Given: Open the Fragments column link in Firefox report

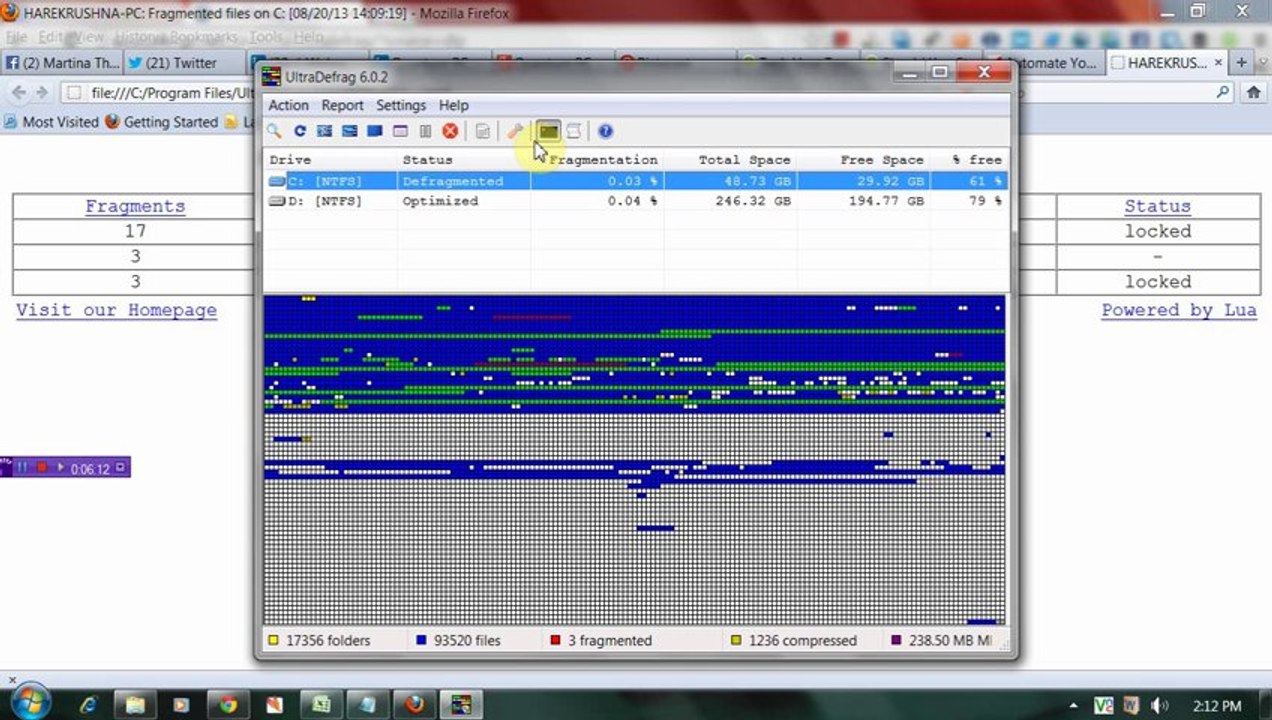Looking at the screenshot, I should click(135, 206).
